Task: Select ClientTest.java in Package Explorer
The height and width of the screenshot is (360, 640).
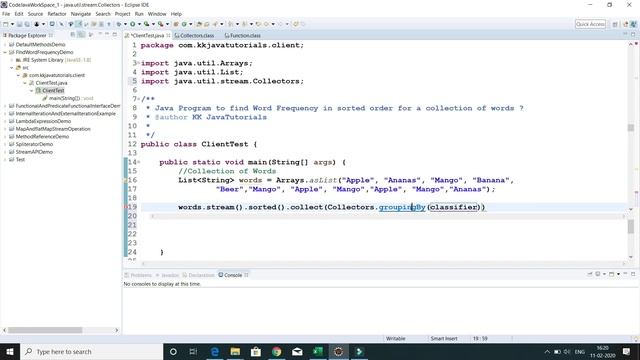Action: pyautogui.click(x=48, y=83)
